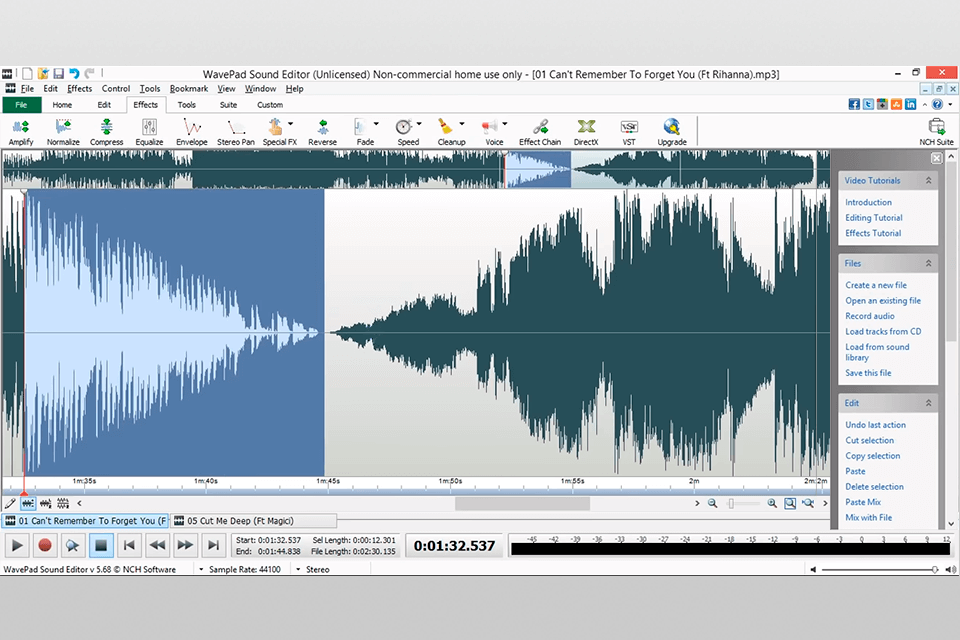Start playback with the Play button
The image size is (960, 640).
(x=17, y=545)
